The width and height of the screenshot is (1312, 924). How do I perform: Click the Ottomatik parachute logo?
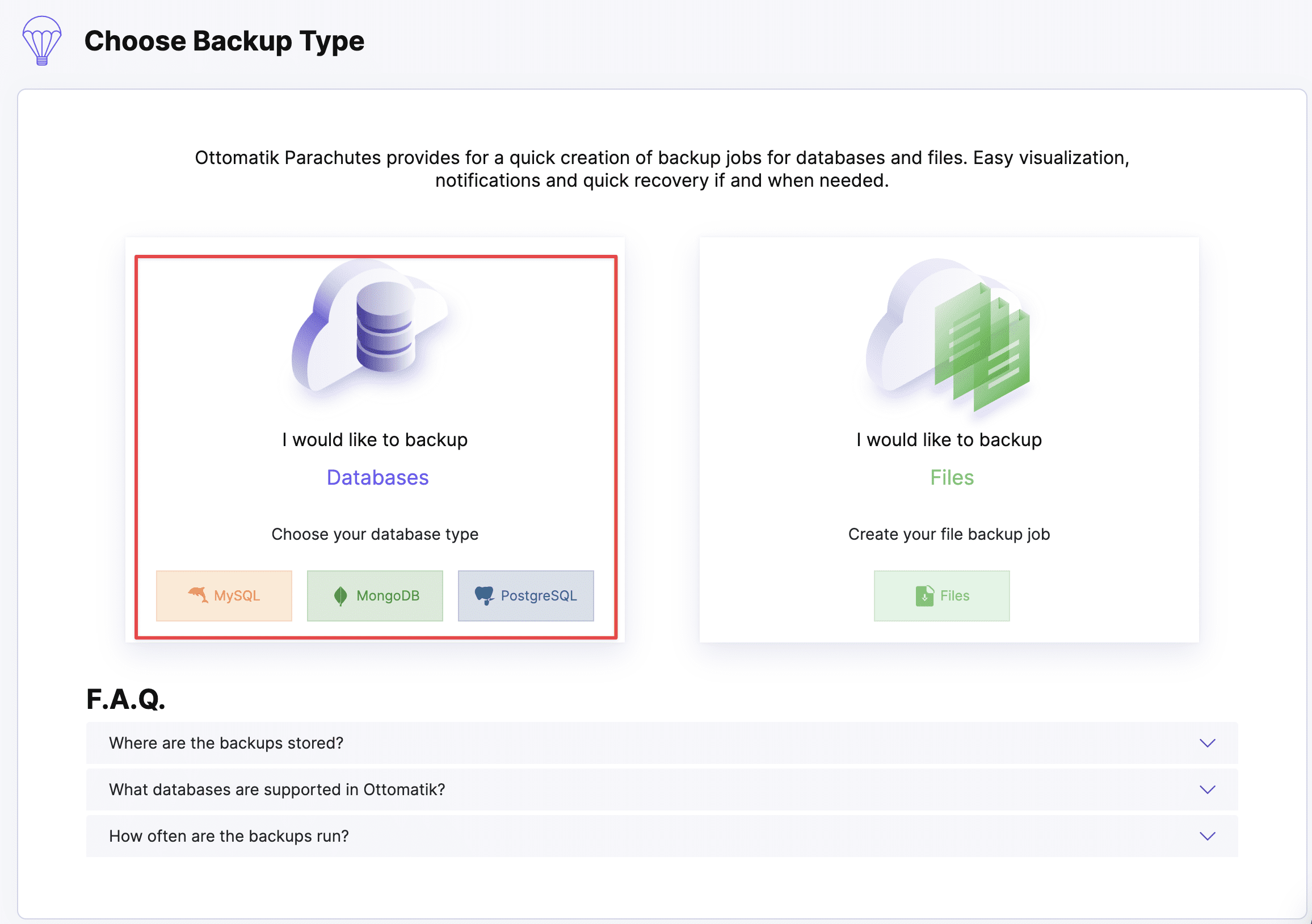point(42,40)
